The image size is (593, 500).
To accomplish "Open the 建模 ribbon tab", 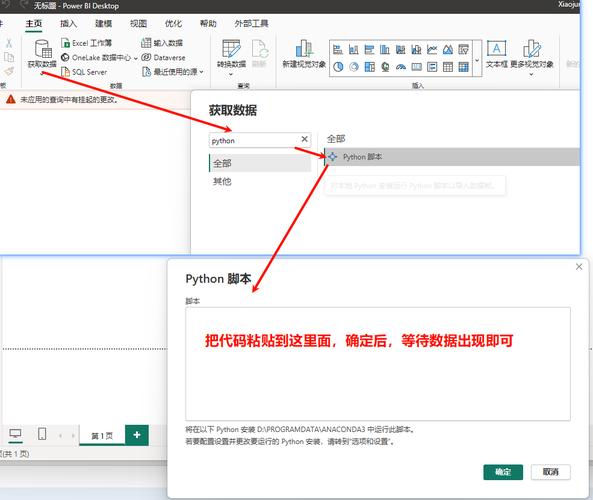I will (x=103, y=23).
